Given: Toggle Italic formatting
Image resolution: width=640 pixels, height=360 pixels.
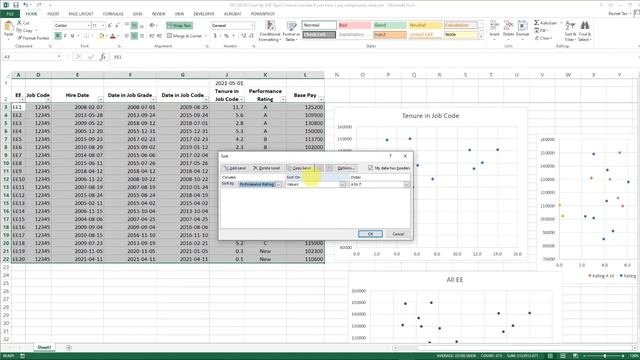Looking at the screenshot, I should pos(65,36).
